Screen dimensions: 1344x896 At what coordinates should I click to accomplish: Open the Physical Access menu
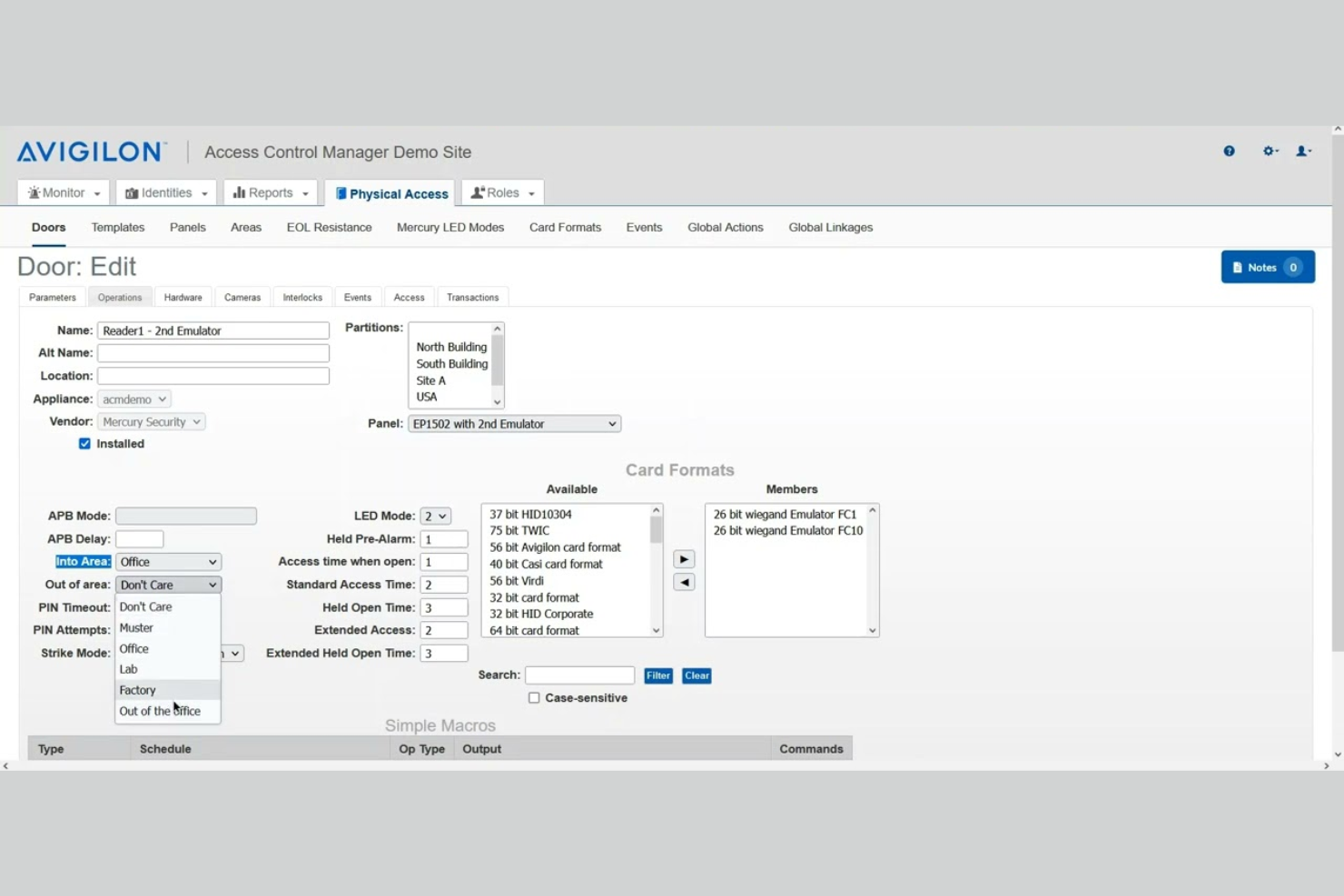tap(391, 193)
